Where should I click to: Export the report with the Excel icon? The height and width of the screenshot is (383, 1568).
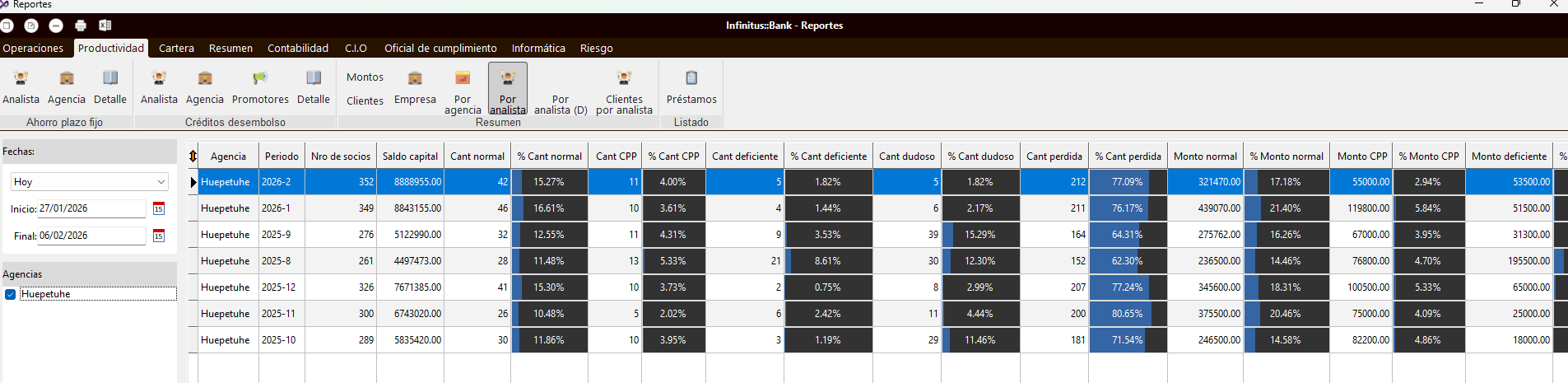click(105, 26)
